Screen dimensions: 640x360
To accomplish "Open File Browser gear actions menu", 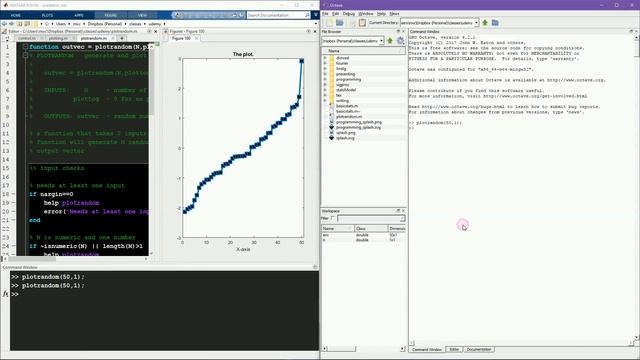I will (400, 41).
